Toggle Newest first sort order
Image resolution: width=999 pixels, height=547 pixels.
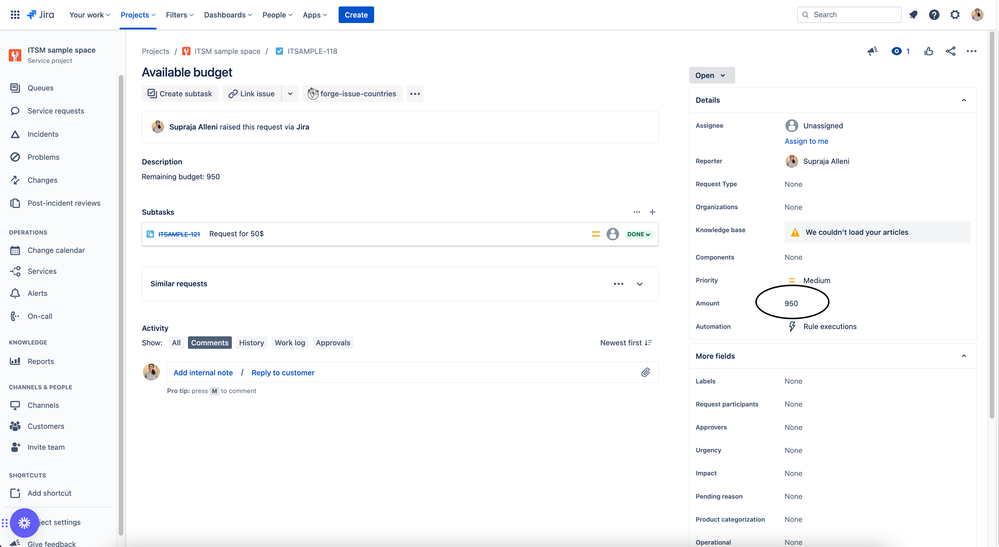tap(626, 343)
